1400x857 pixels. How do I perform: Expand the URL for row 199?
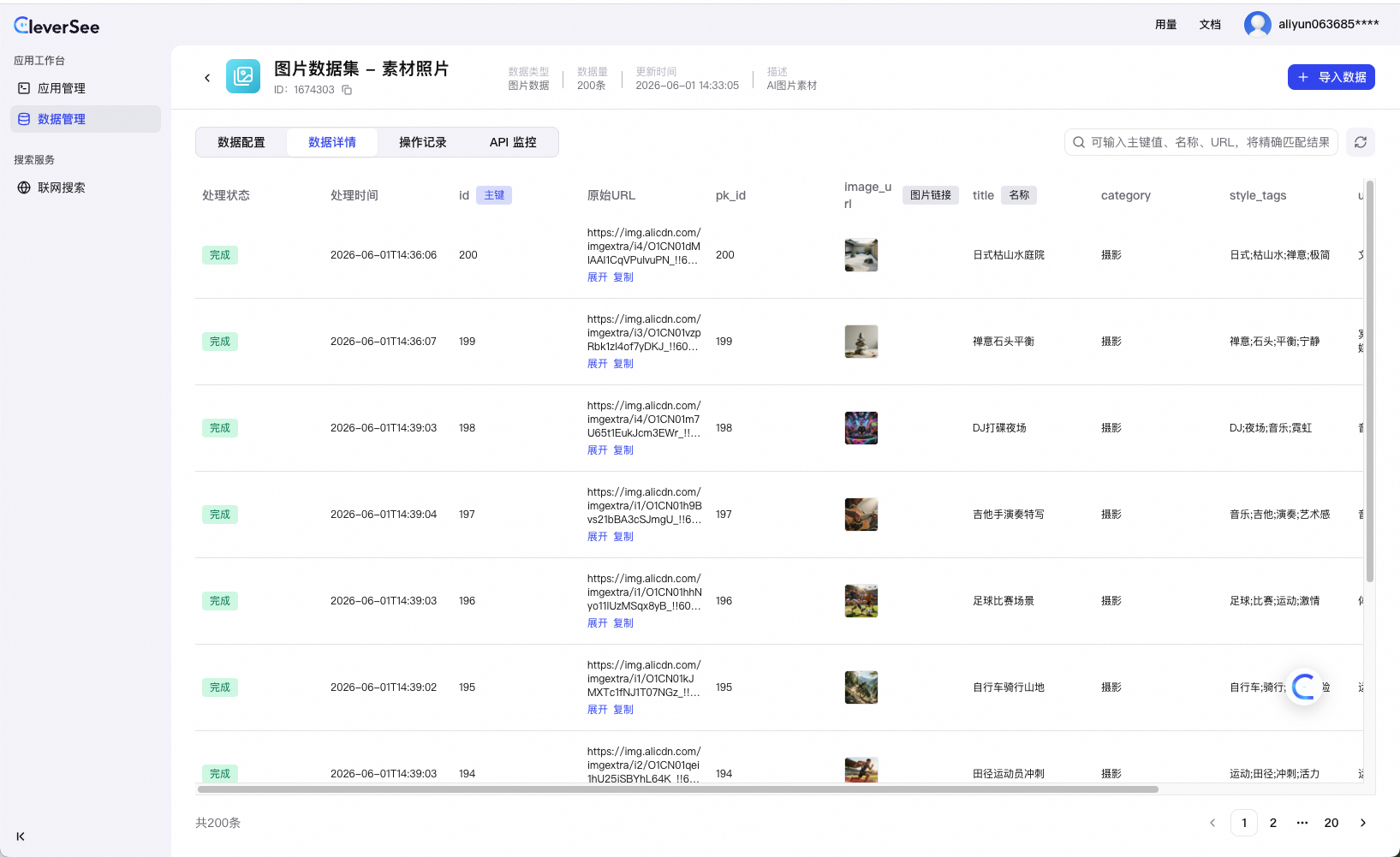[598, 364]
